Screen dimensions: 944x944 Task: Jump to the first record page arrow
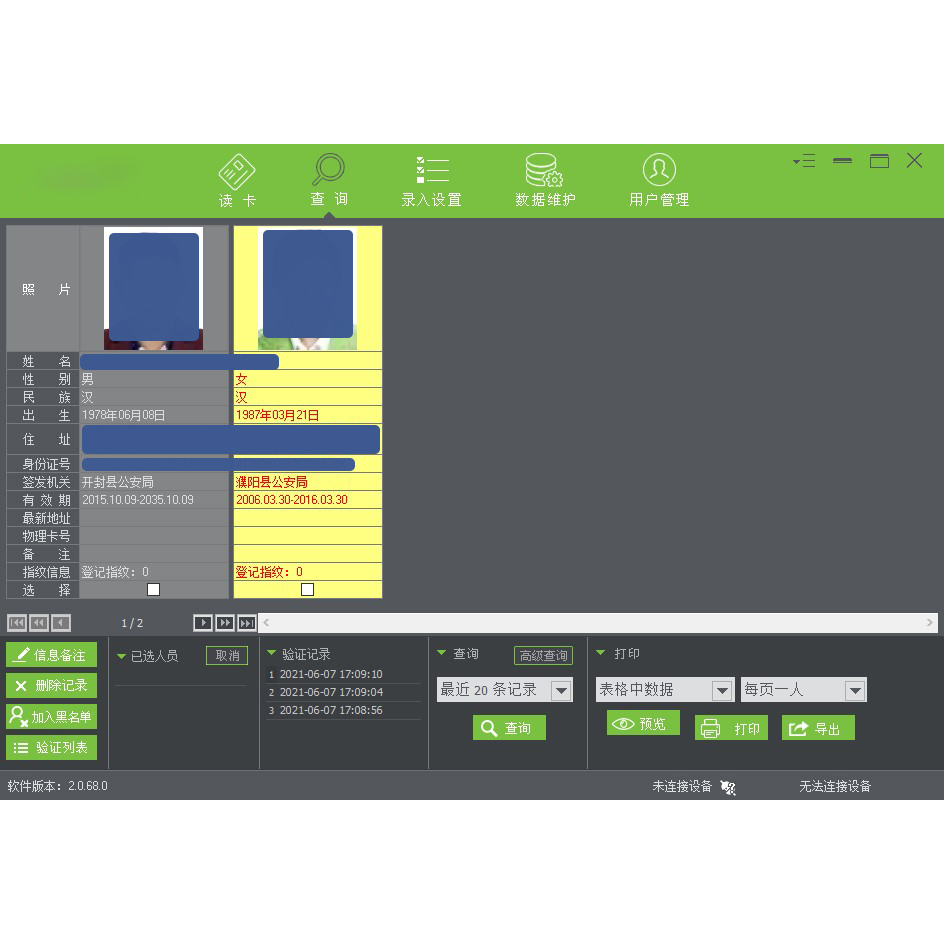pyautogui.click(x=17, y=623)
